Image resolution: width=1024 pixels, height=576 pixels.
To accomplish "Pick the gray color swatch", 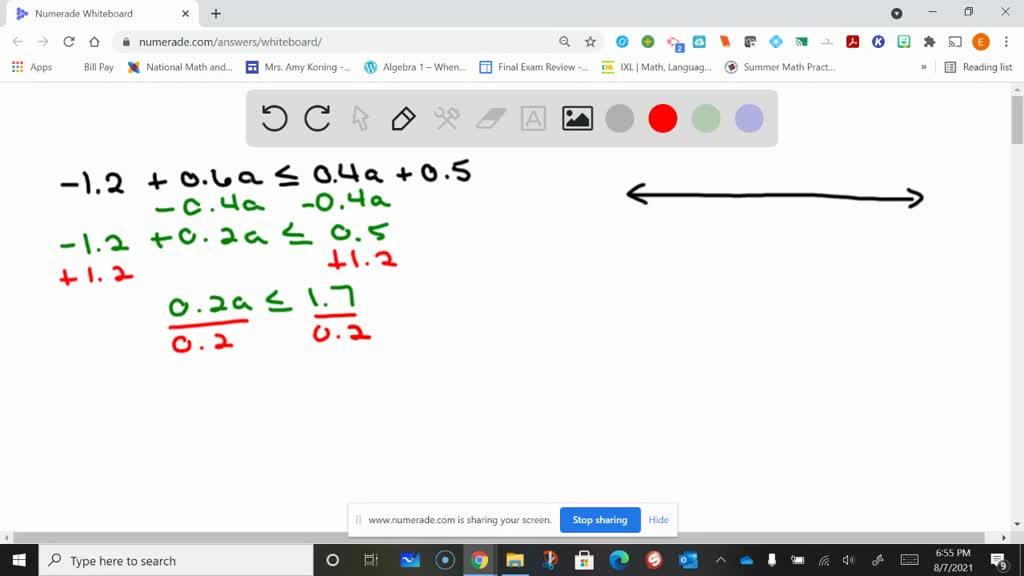I will point(620,119).
